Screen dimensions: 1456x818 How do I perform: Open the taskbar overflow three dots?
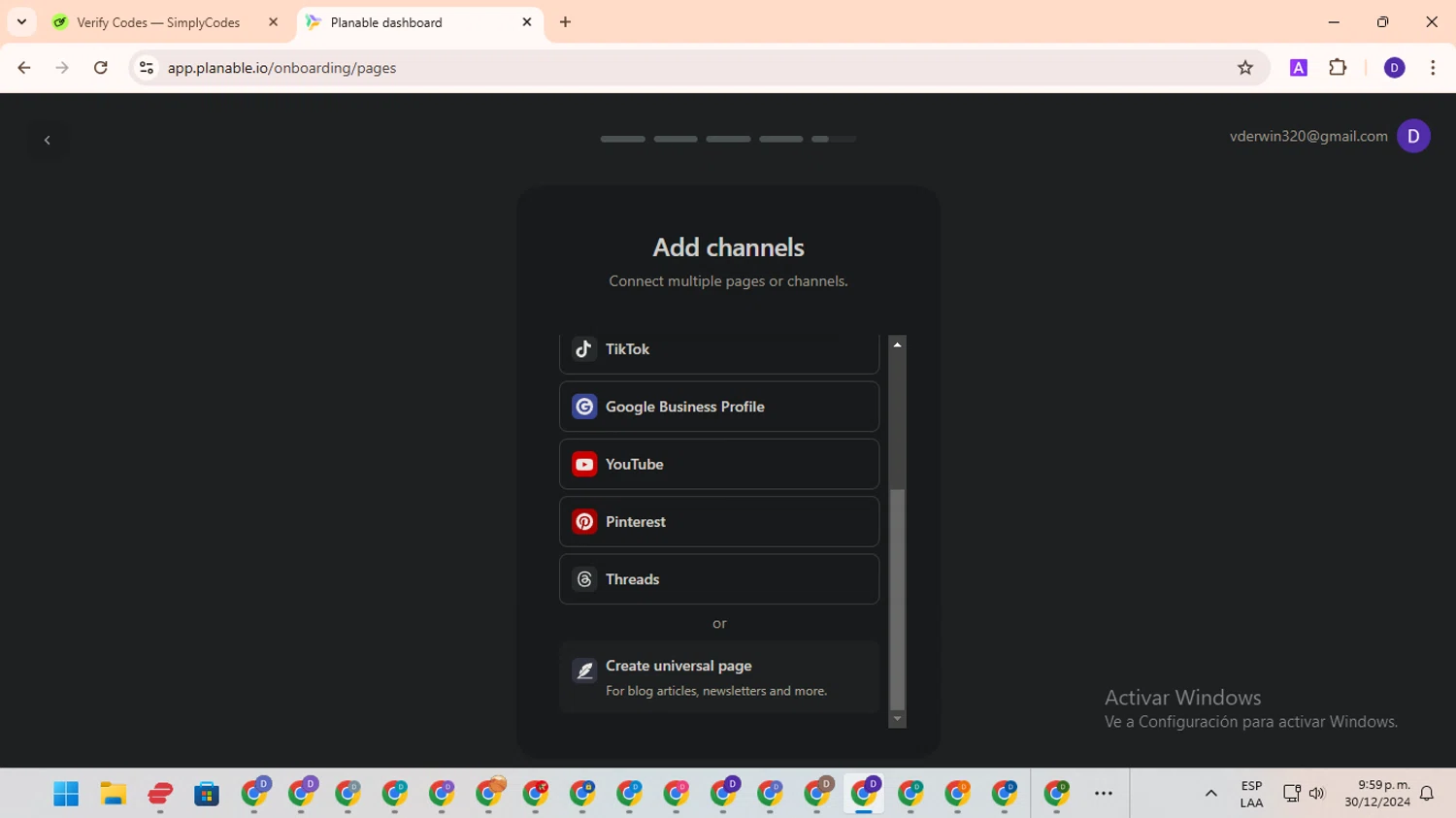(x=1104, y=794)
